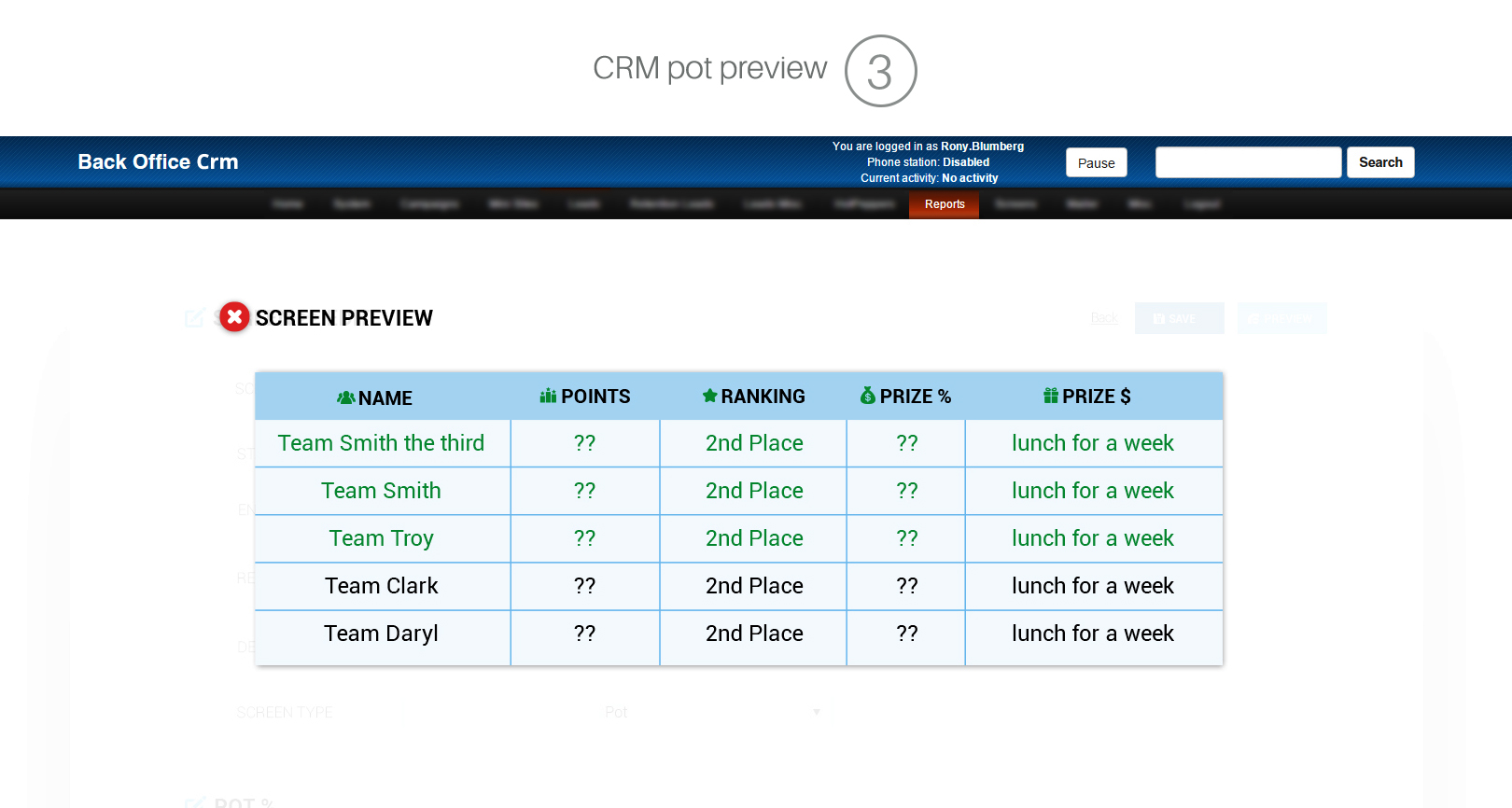The height and width of the screenshot is (808, 1512).
Task: Click the SCREEN PREVIEW heading
Action: (344, 318)
